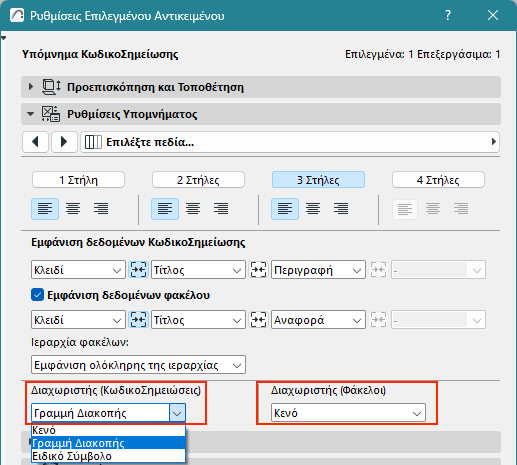Click the columns icon beside Επιλέξτε πεδία
Image resolution: width=517 pixels, height=465 pixels.
(x=93, y=142)
